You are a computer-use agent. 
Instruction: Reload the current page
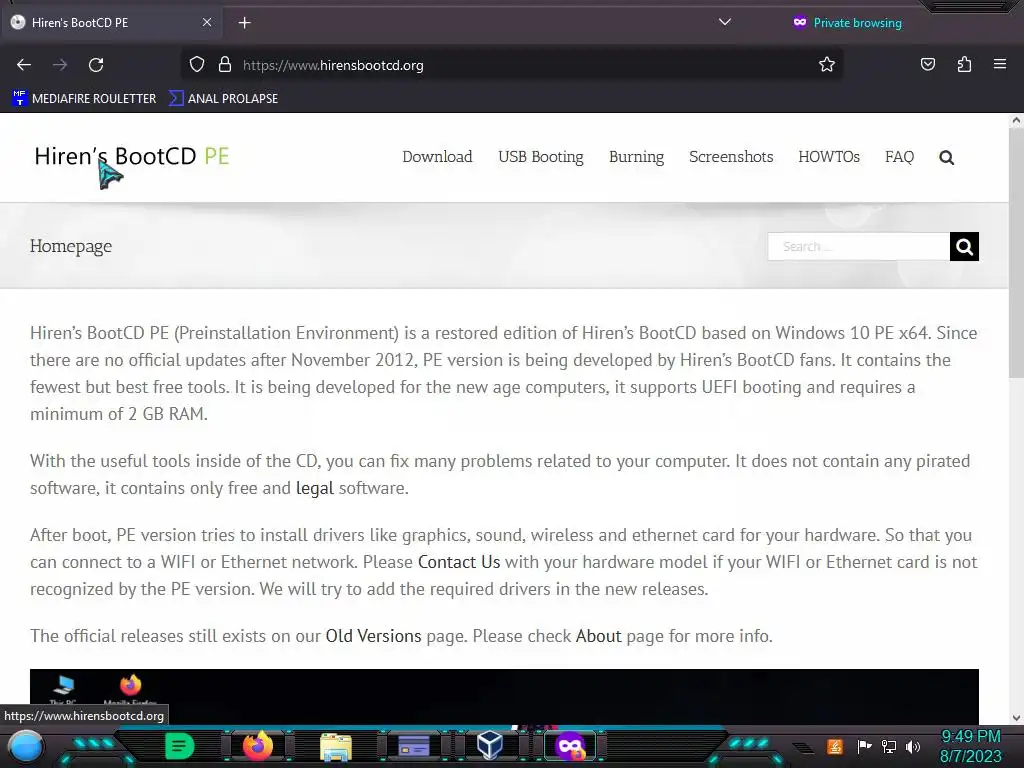point(96,65)
